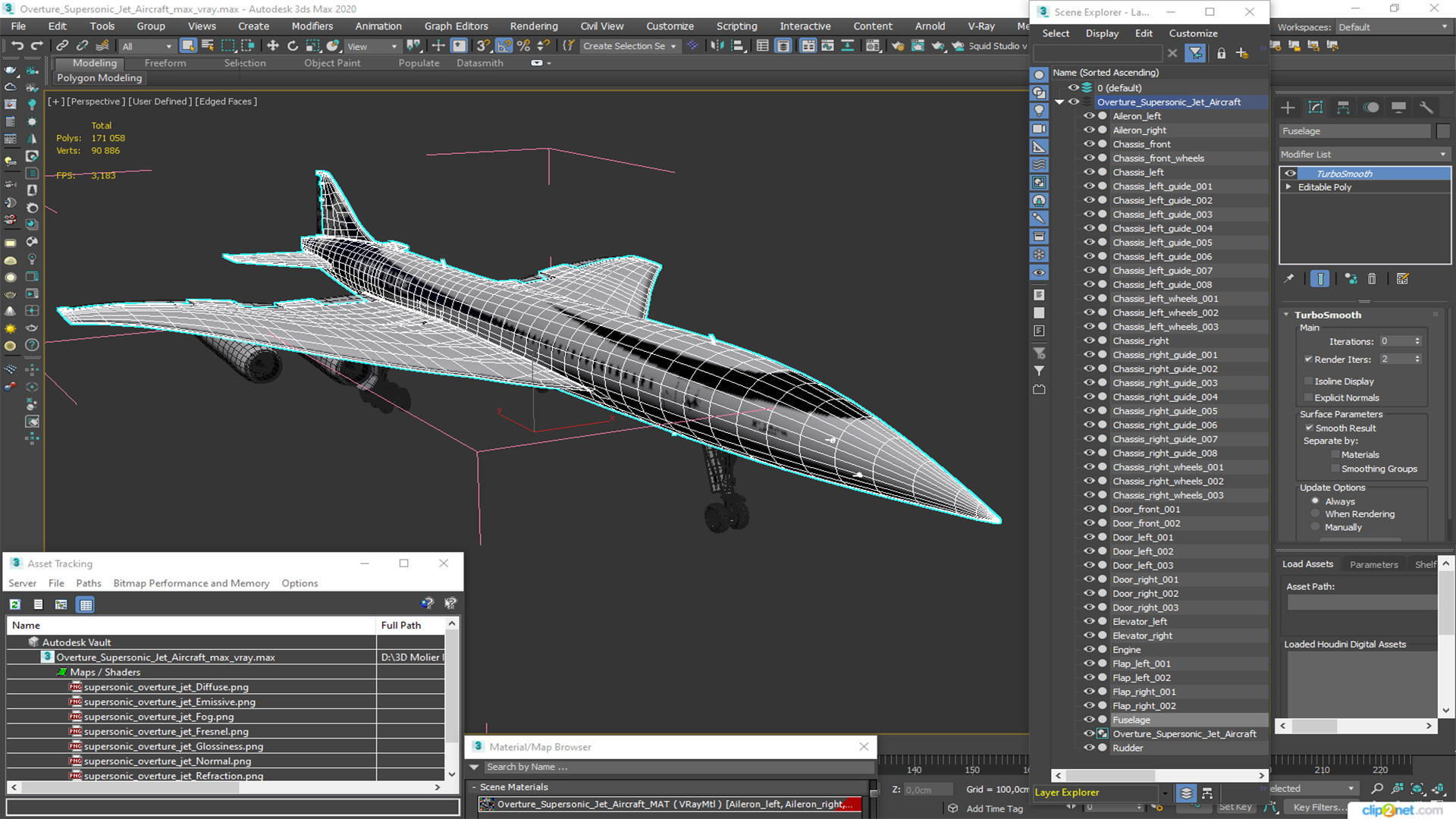
Task: Toggle Scene Explorer display lights filter
Action: click(x=1039, y=111)
